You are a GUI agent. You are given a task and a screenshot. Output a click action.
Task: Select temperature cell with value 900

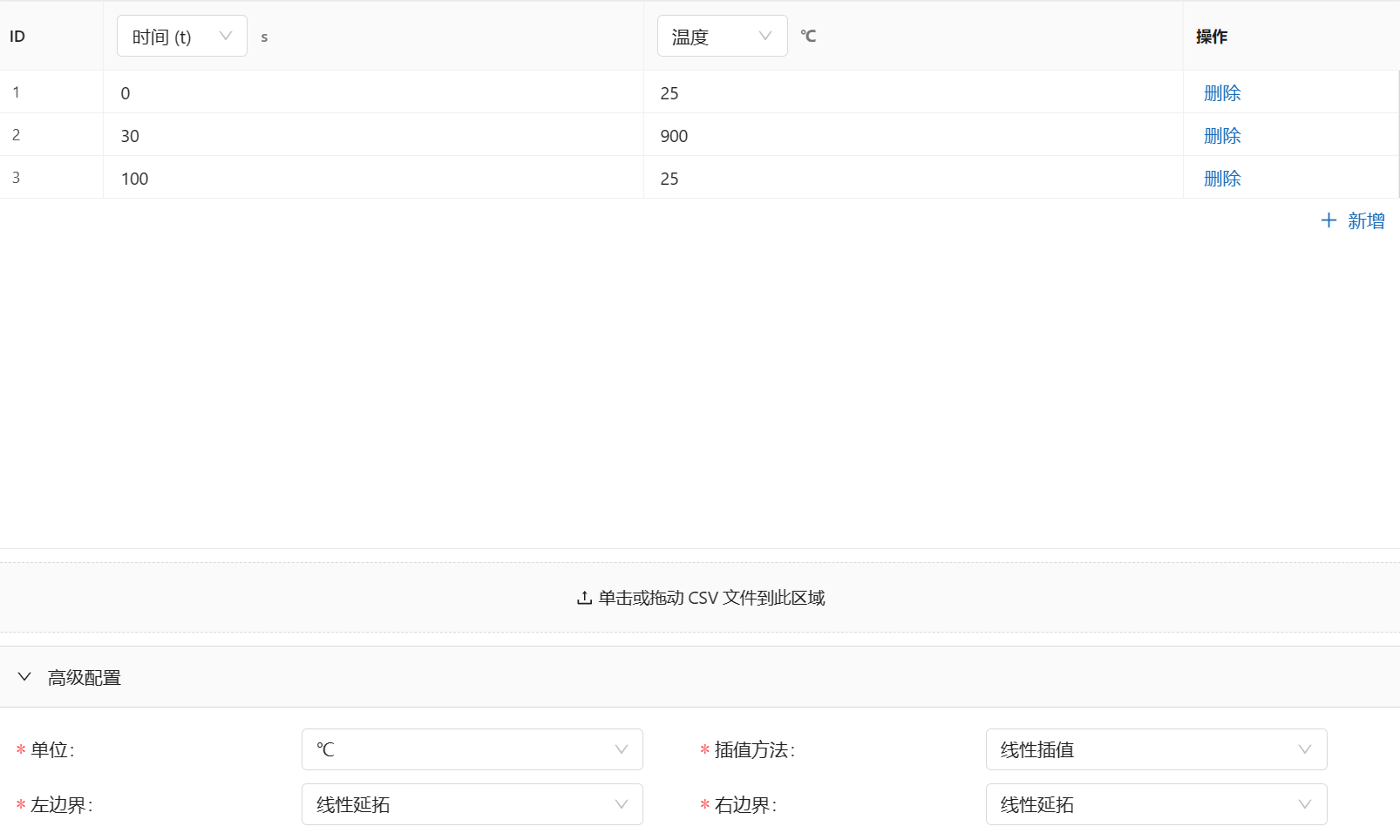[x=913, y=135]
